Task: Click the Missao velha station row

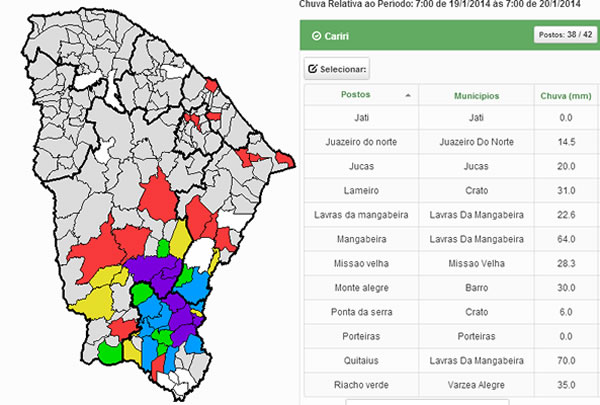Action: 362,263
